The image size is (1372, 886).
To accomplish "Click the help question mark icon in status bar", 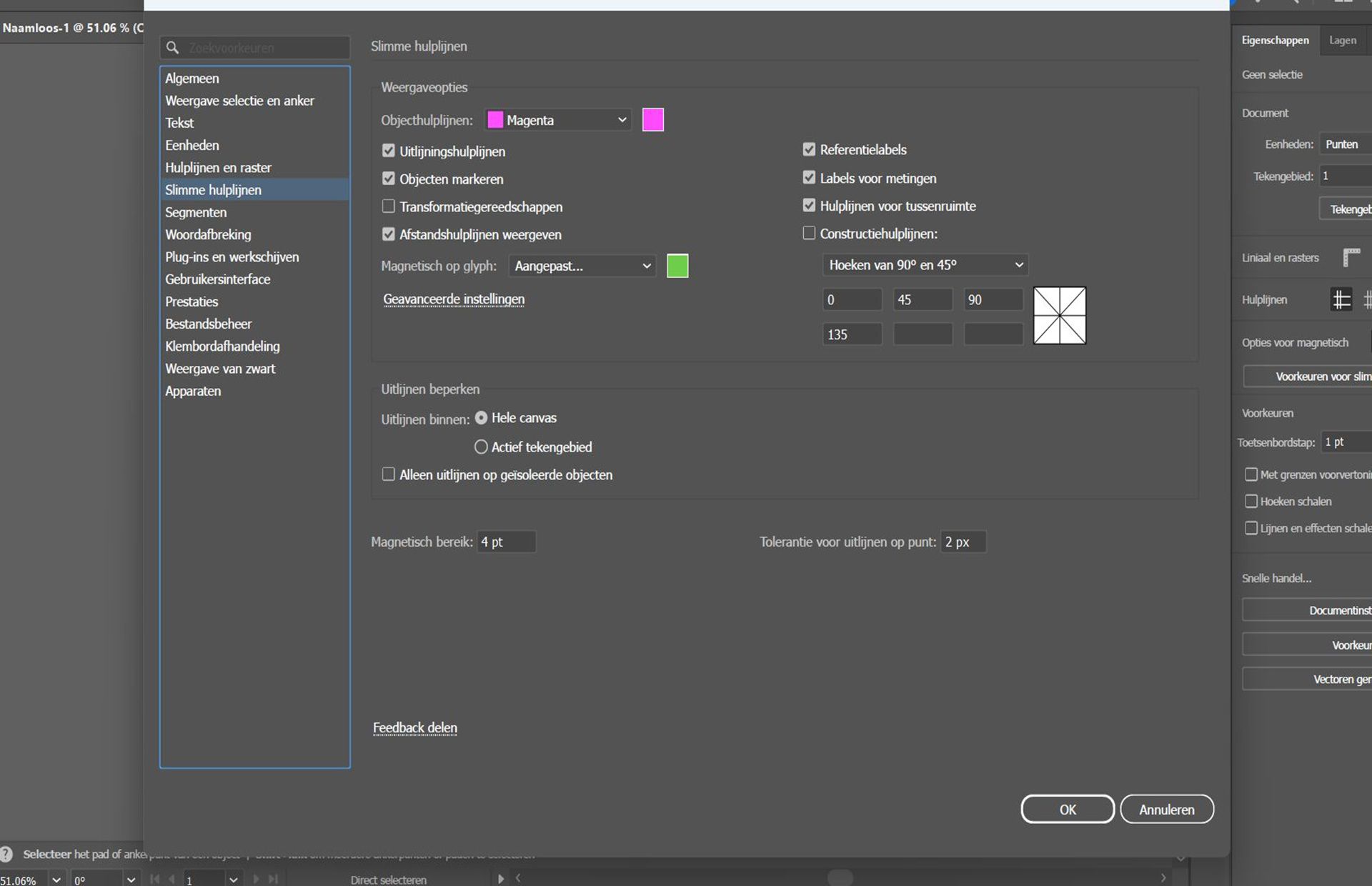I will (x=6, y=854).
